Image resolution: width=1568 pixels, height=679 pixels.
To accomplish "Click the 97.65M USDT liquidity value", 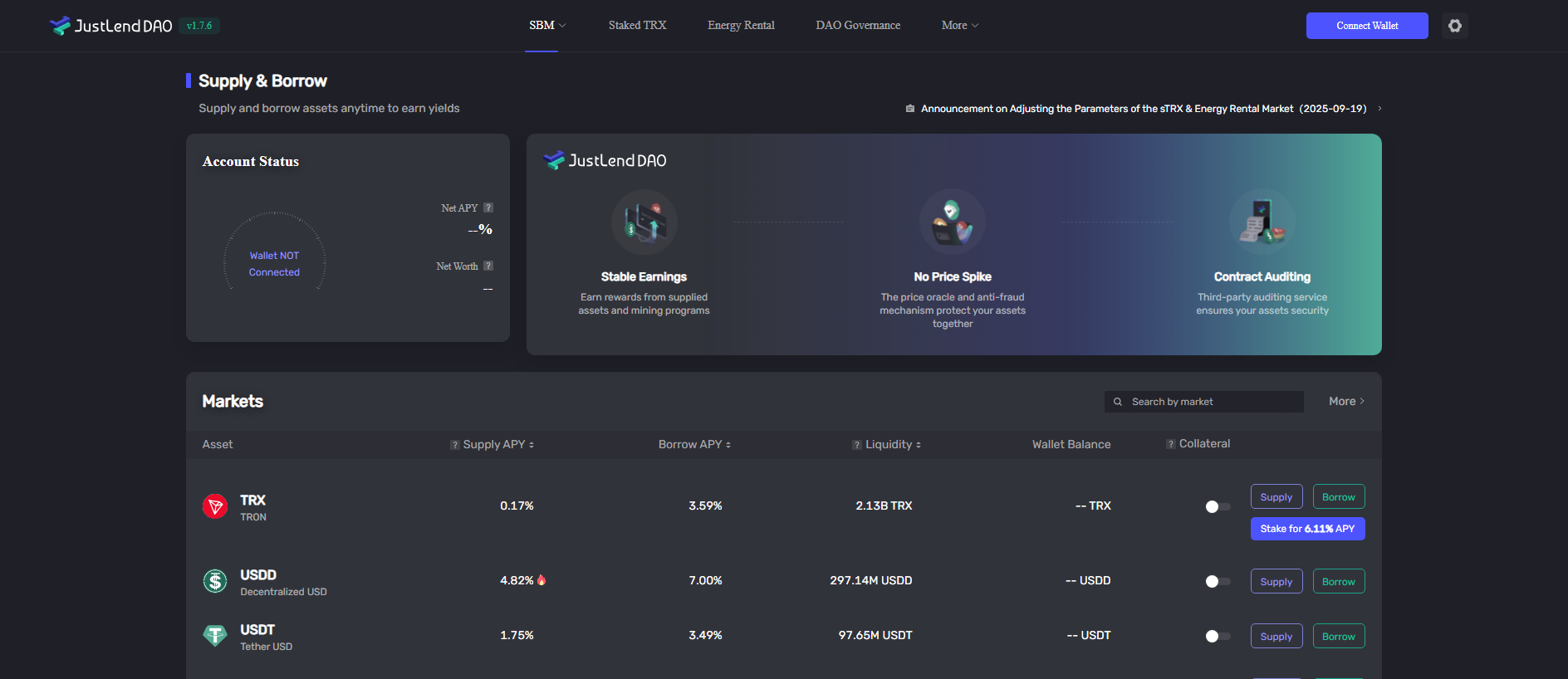I will coord(875,635).
